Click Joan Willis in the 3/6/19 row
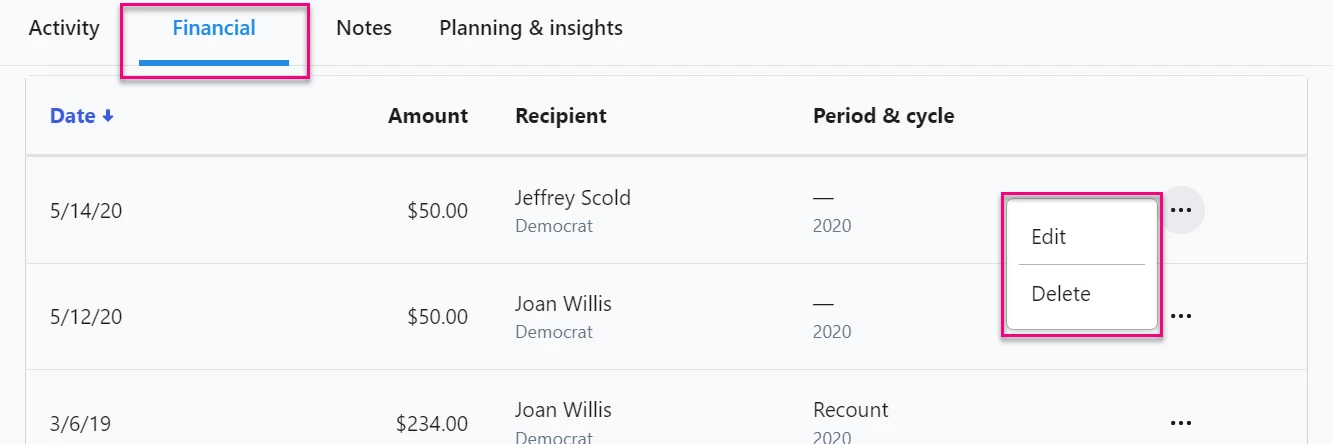Image resolution: width=1333 pixels, height=444 pixels. tap(563, 410)
